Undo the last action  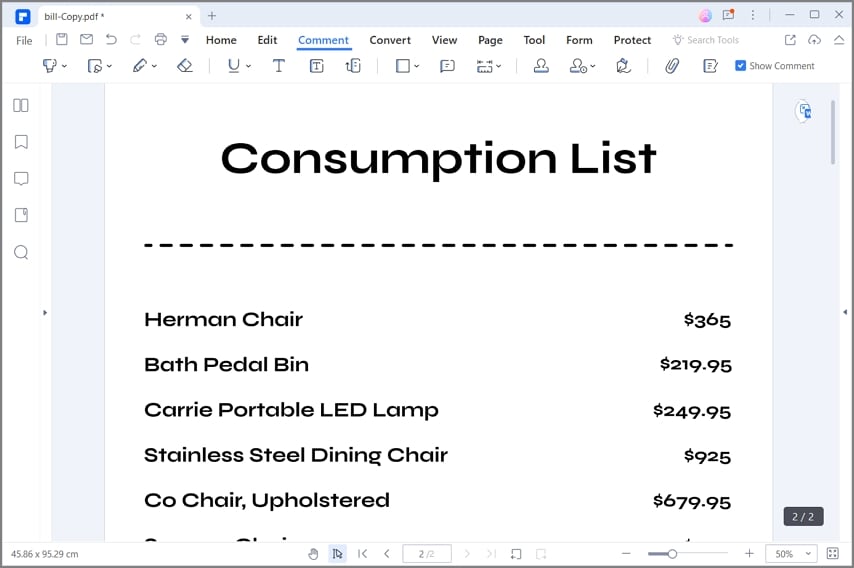click(x=111, y=39)
